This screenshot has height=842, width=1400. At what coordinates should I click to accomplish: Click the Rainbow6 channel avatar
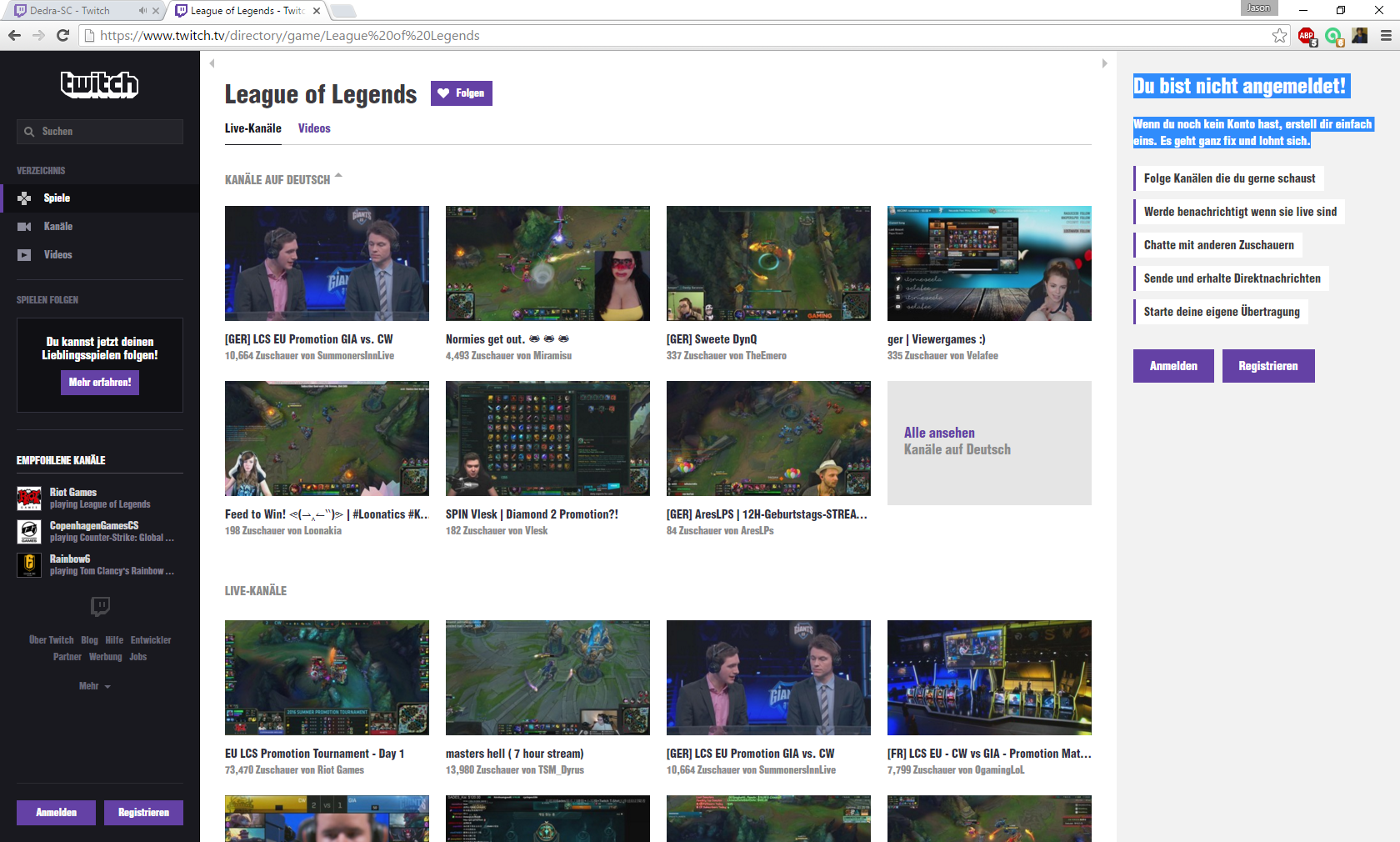(29, 565)
